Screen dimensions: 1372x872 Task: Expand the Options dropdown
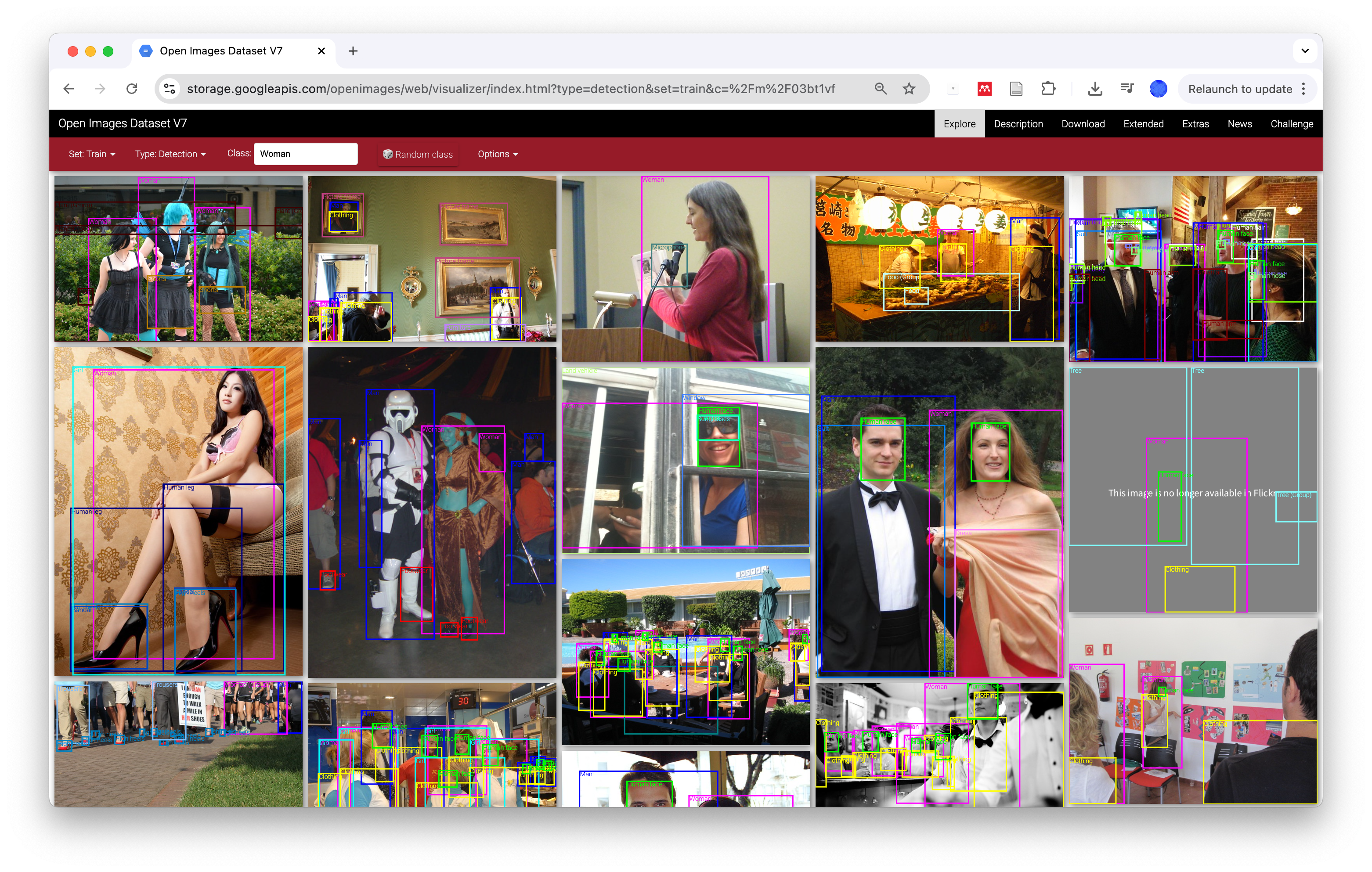498,155
